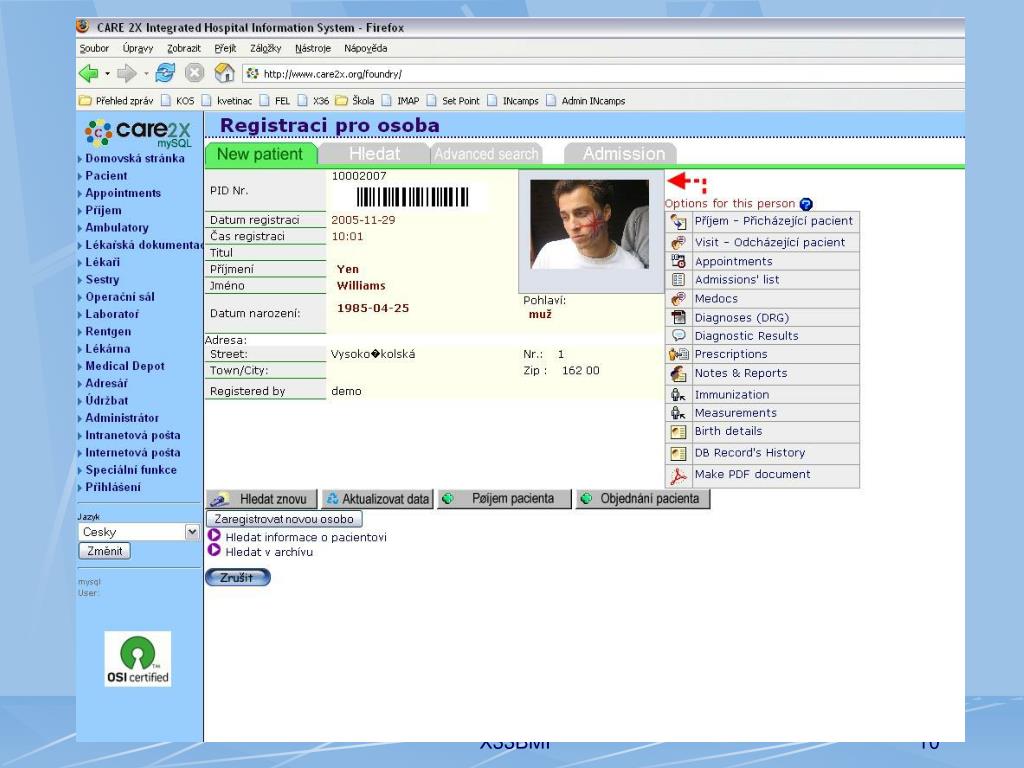1024x768 pixels.
Task: Click the OSI certified badge
Action: click(x=138, y=658)
